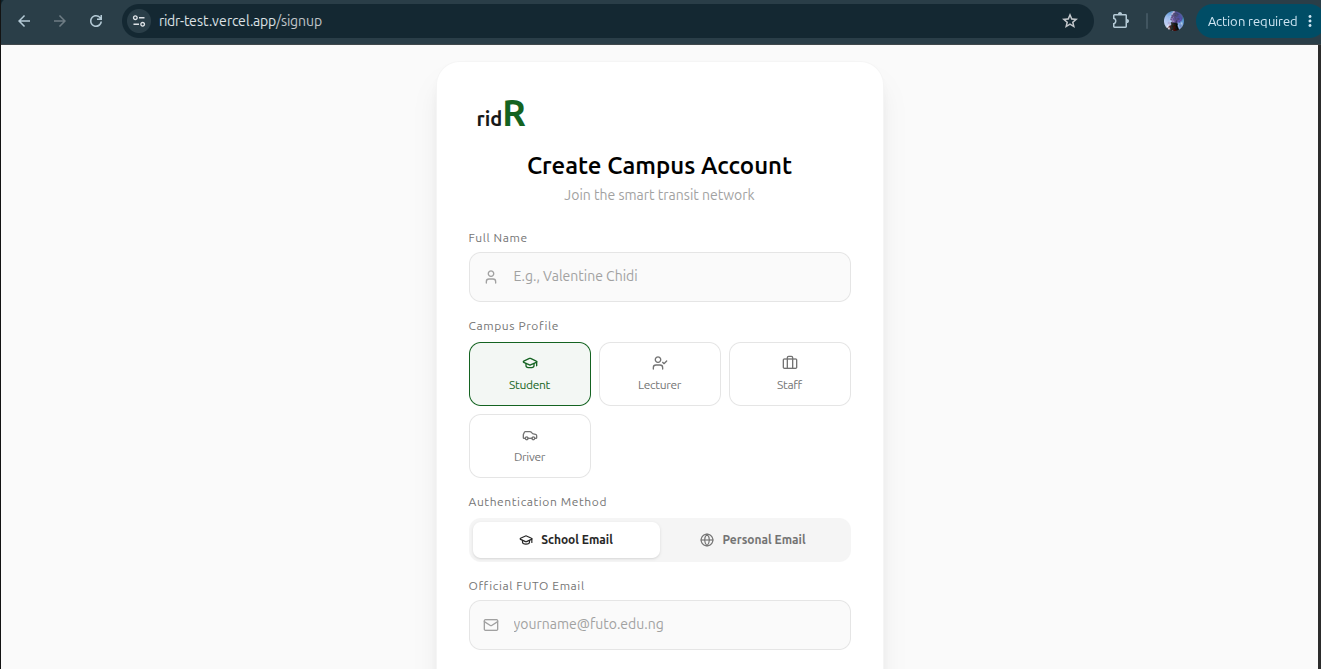Screen dimensions: 1321x669
Task: Bookmark this page with the star icon
Action: (x=1070, y=21)
